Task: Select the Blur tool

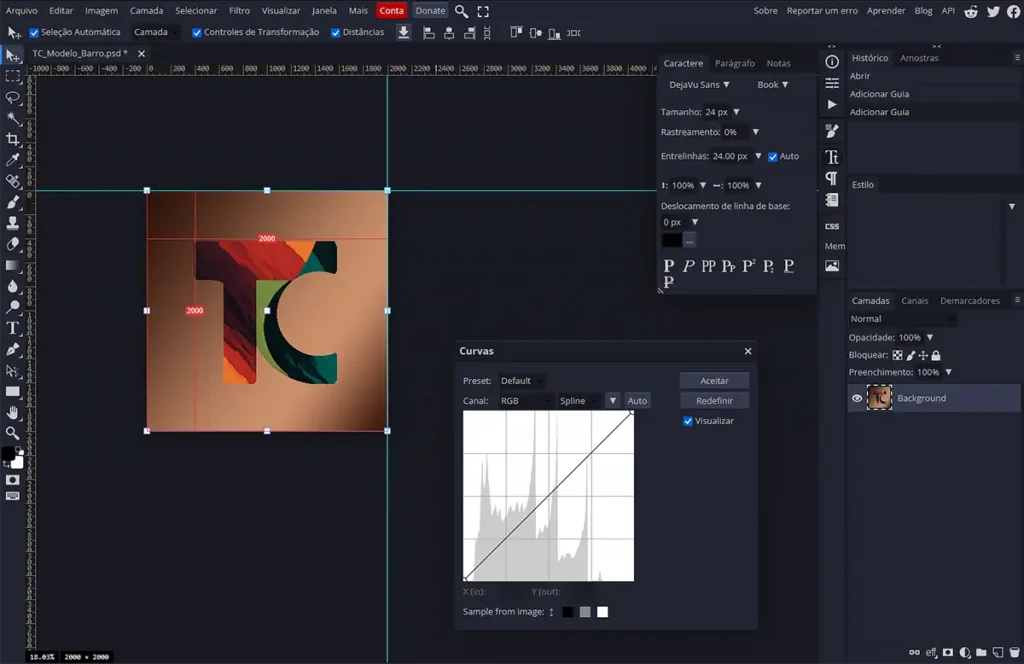Action: [x=12, y=286]
